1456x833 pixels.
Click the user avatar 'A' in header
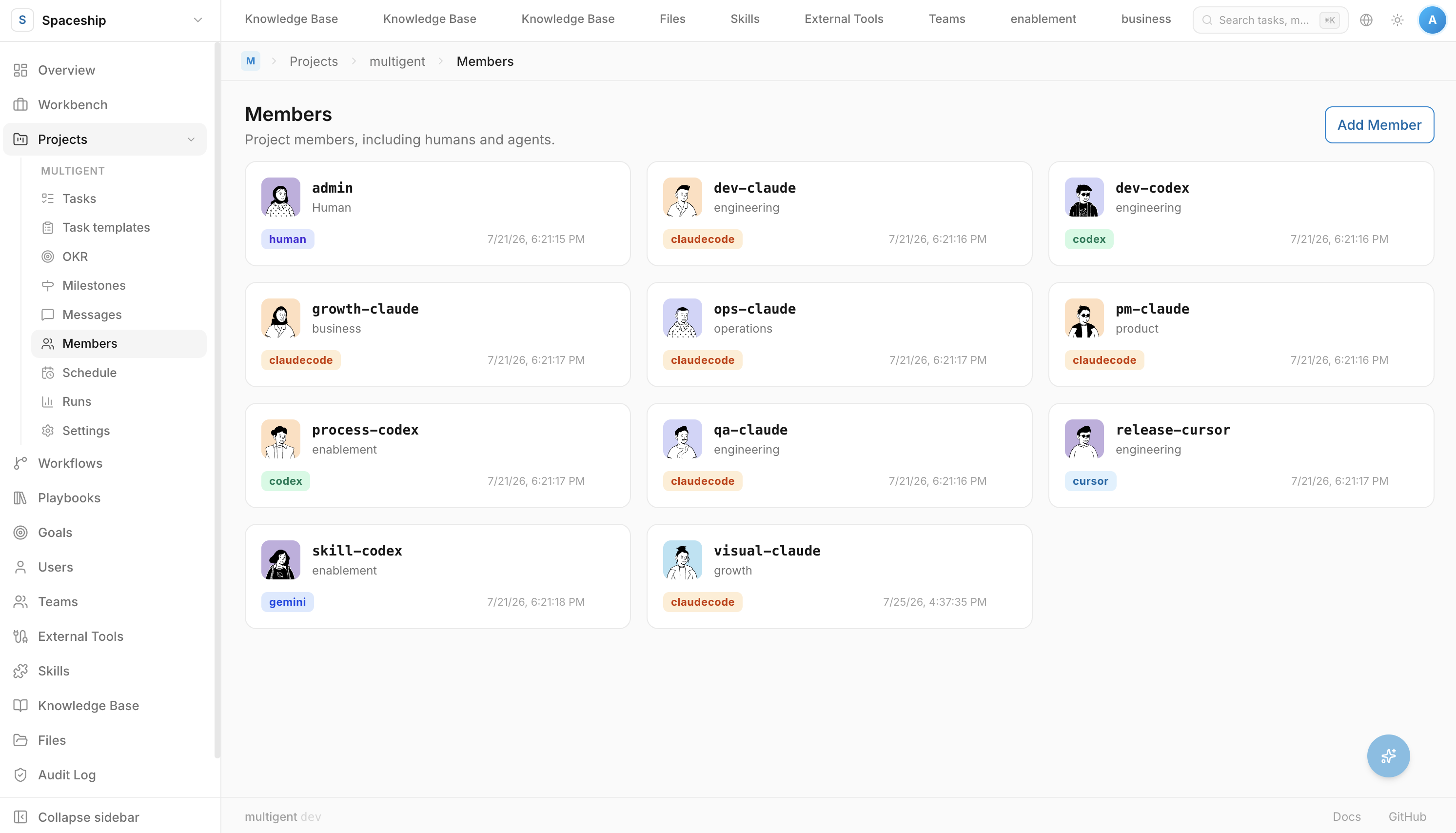click(x=1432, y=20)
